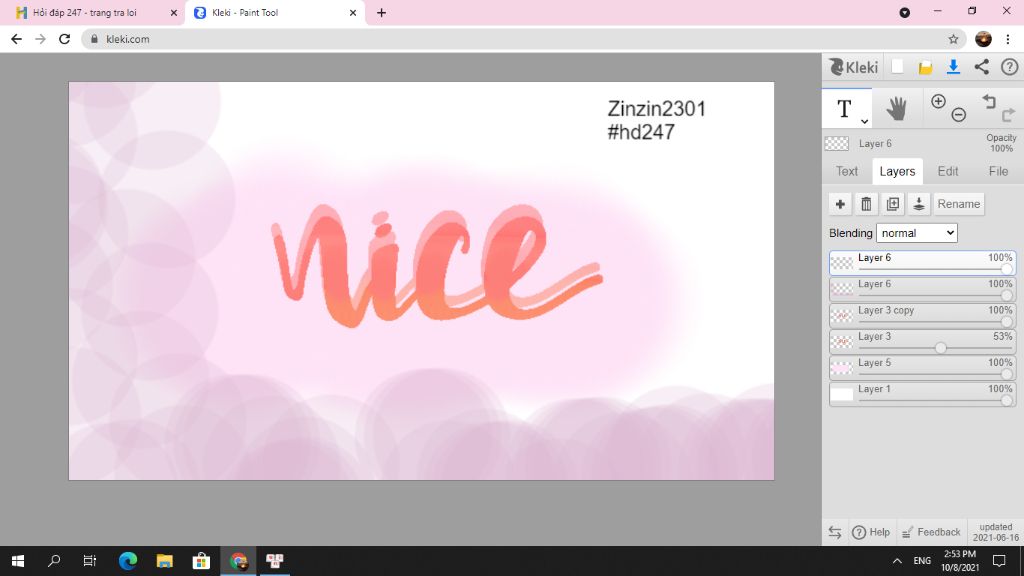
Task: Select the Hand pan tool
Action: (897, 108)
